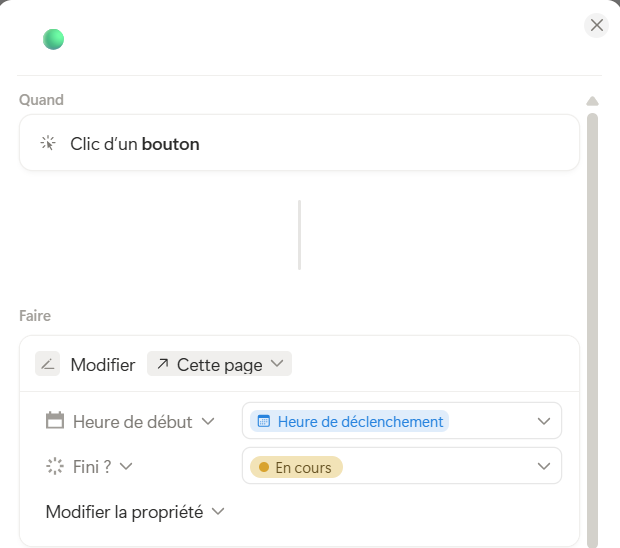The image size is (620, 548).
Task: Expand the 'Fini ?' property chevron
Action: 127,466
